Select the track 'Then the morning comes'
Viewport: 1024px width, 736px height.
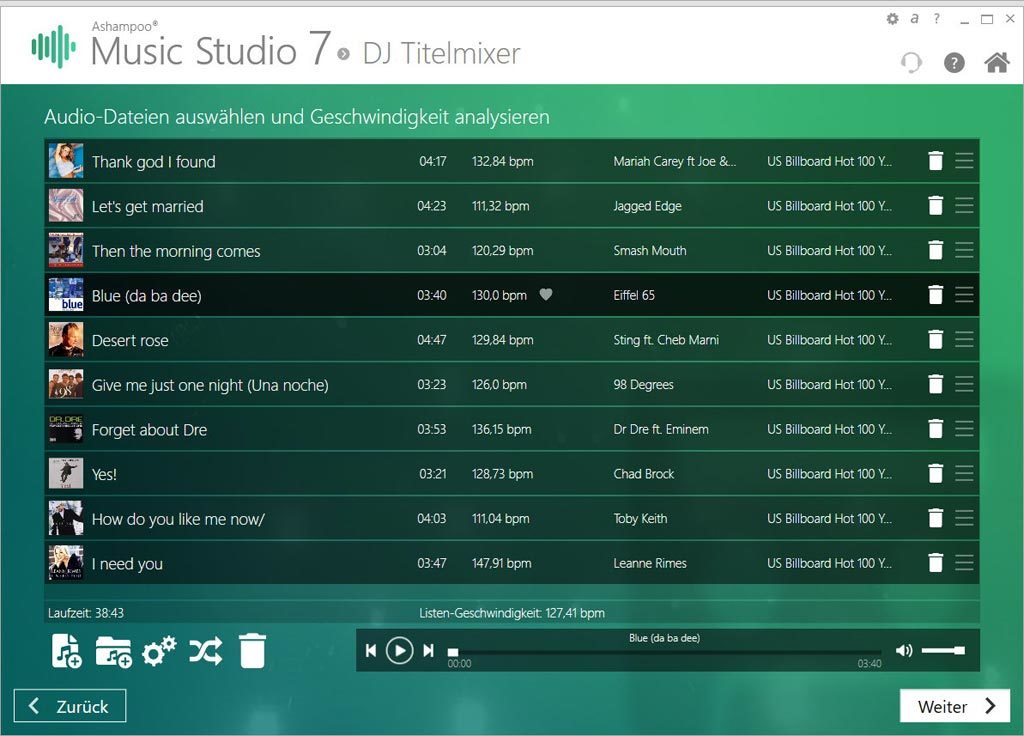[176, 251]
